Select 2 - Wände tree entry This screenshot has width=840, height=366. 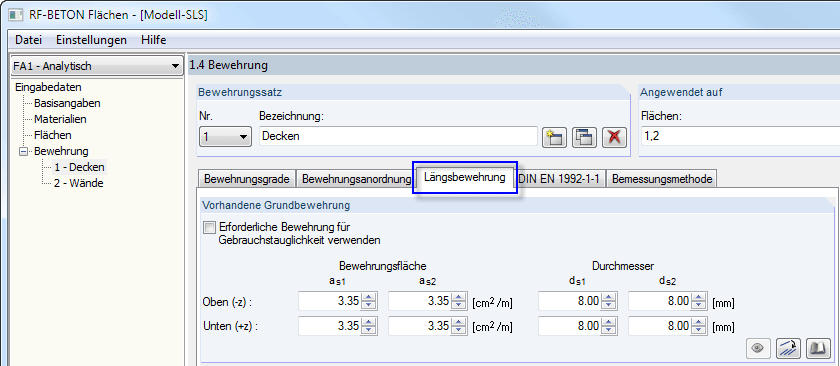coord(78,183)
